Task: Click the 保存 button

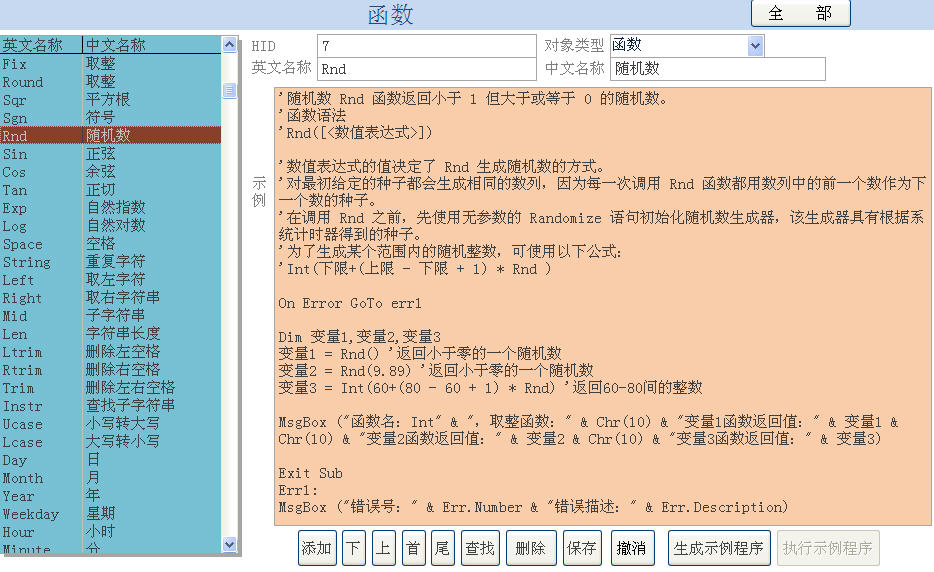Action: coord(582,548)
